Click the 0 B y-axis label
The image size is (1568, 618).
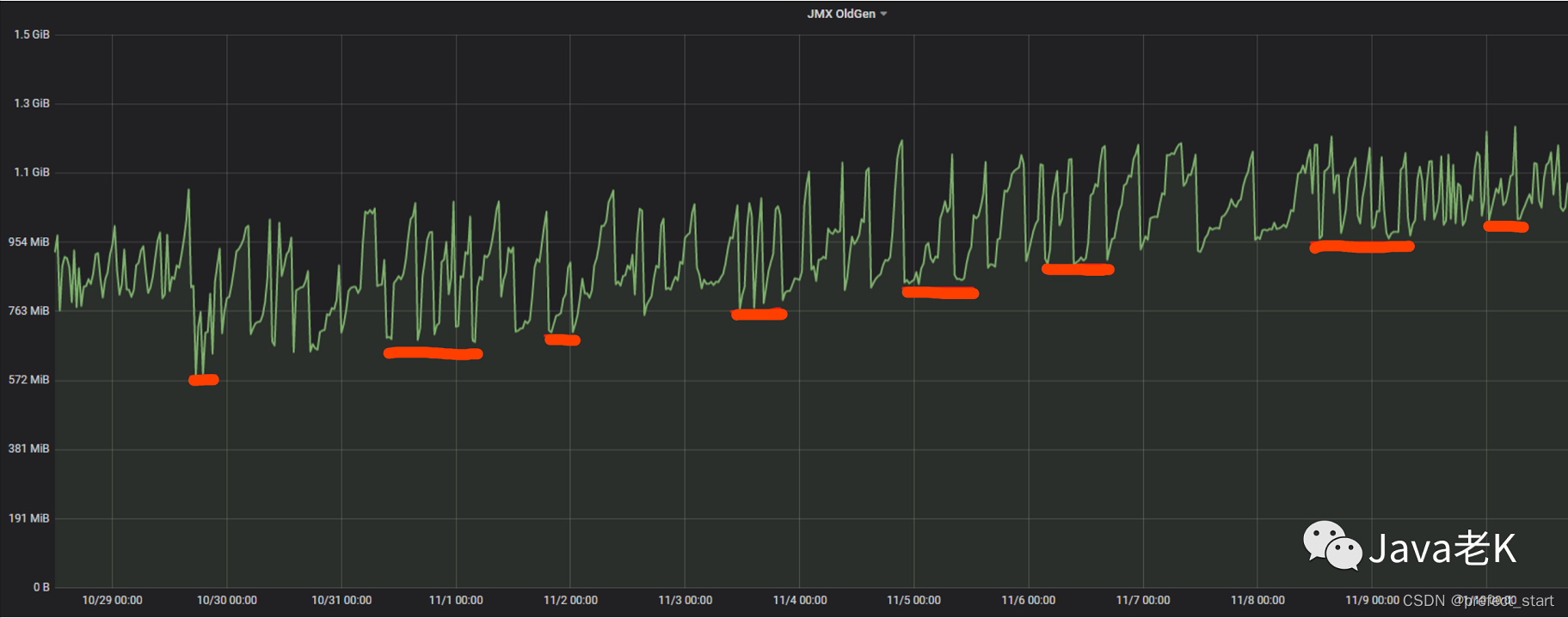[41, 587]
